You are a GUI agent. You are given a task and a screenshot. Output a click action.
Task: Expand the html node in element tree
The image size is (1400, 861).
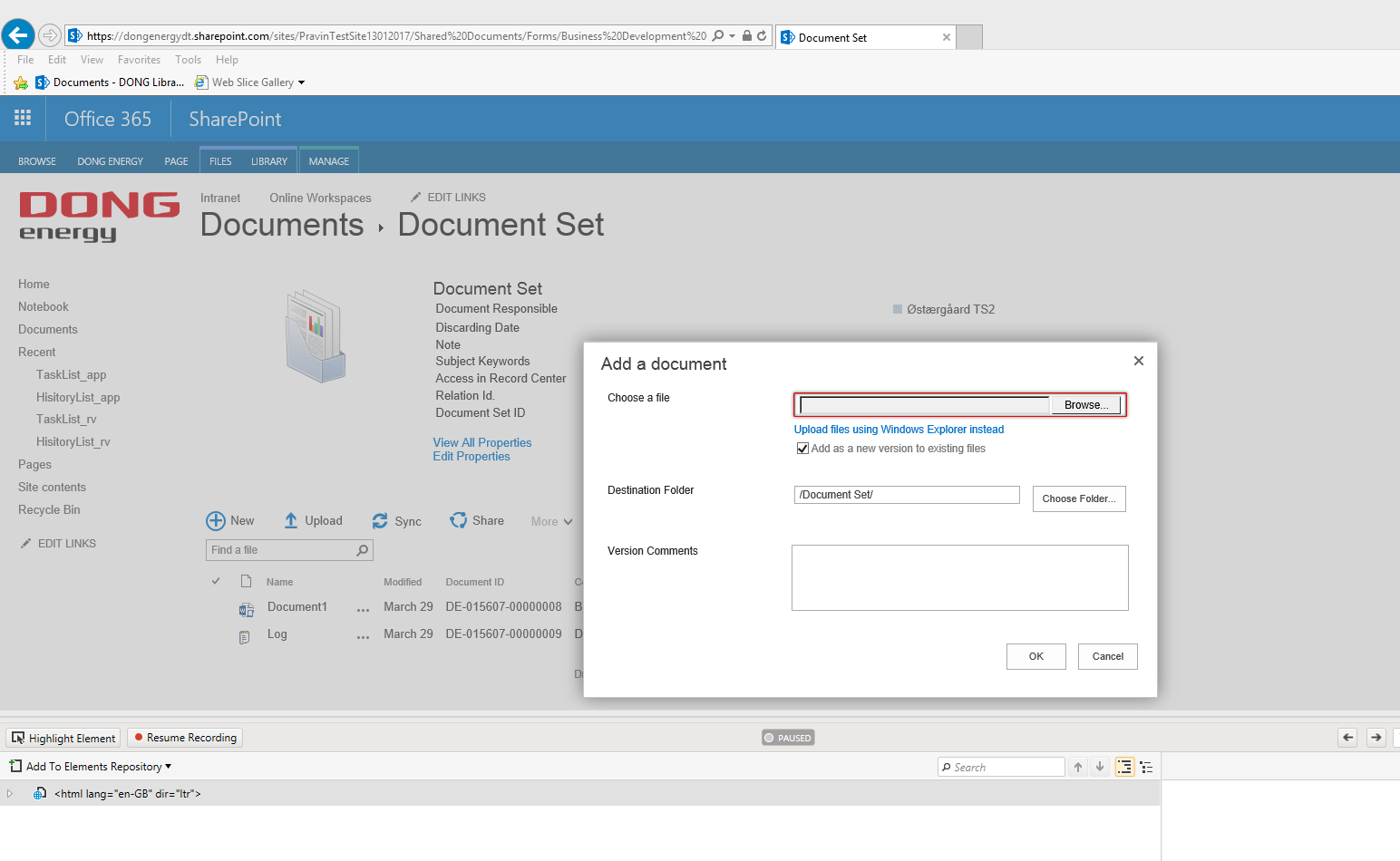(x=10, y=793)
